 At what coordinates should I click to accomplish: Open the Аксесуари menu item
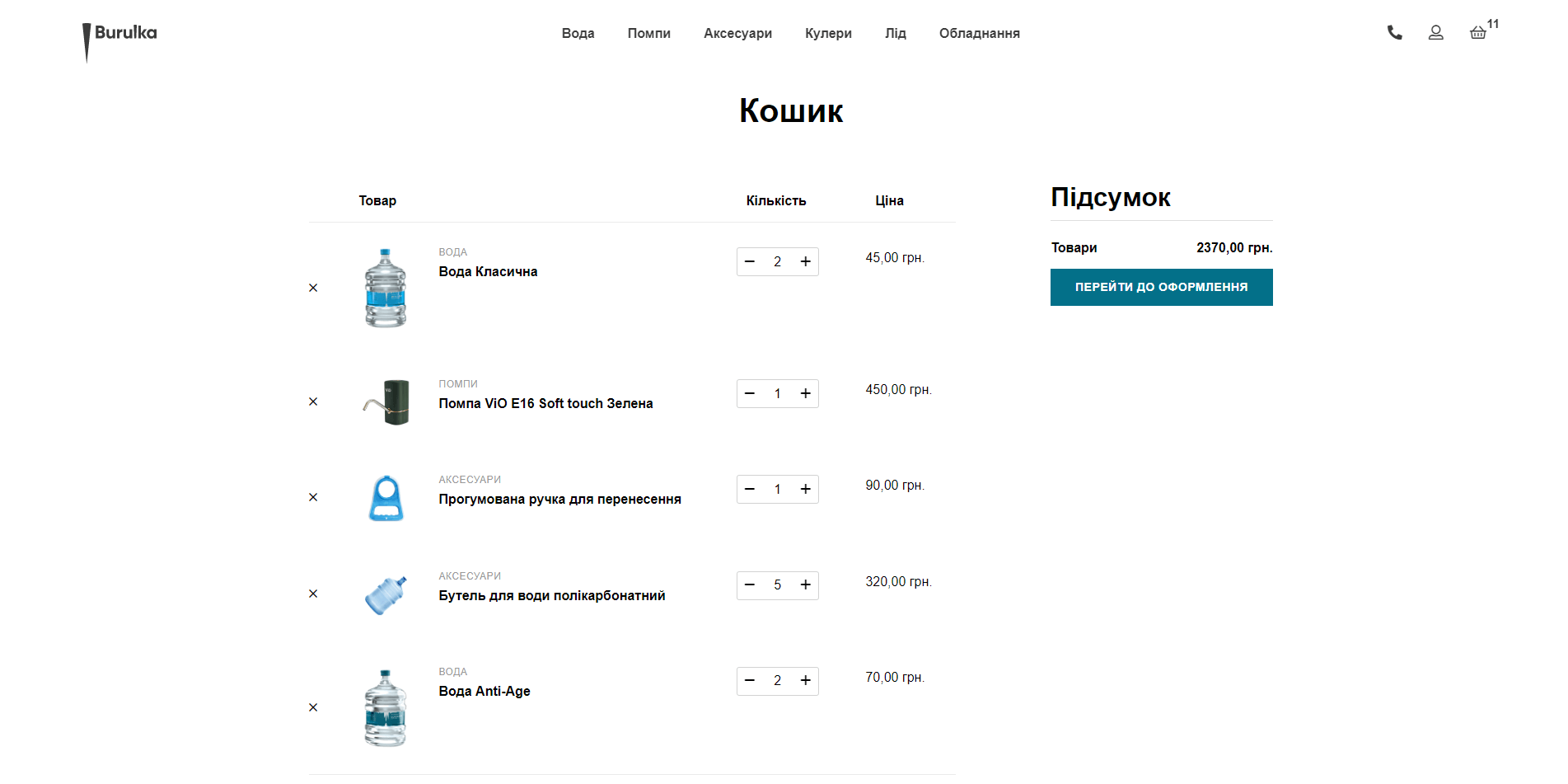737,33
